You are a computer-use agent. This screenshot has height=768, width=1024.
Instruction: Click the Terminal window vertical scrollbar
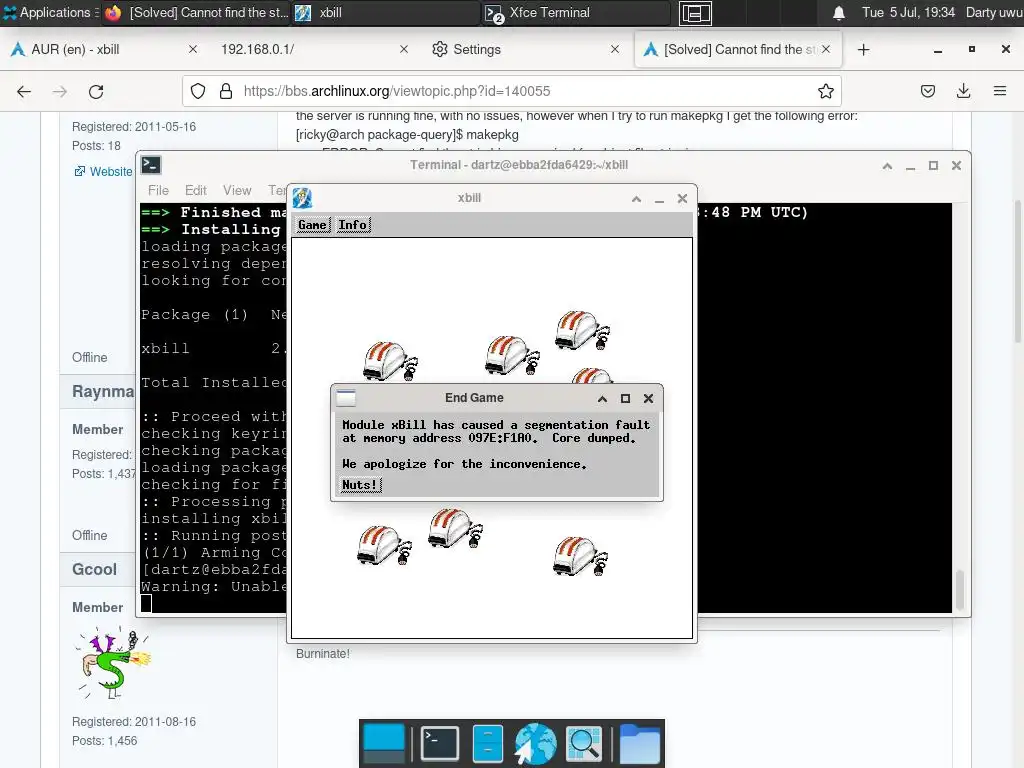960,591
